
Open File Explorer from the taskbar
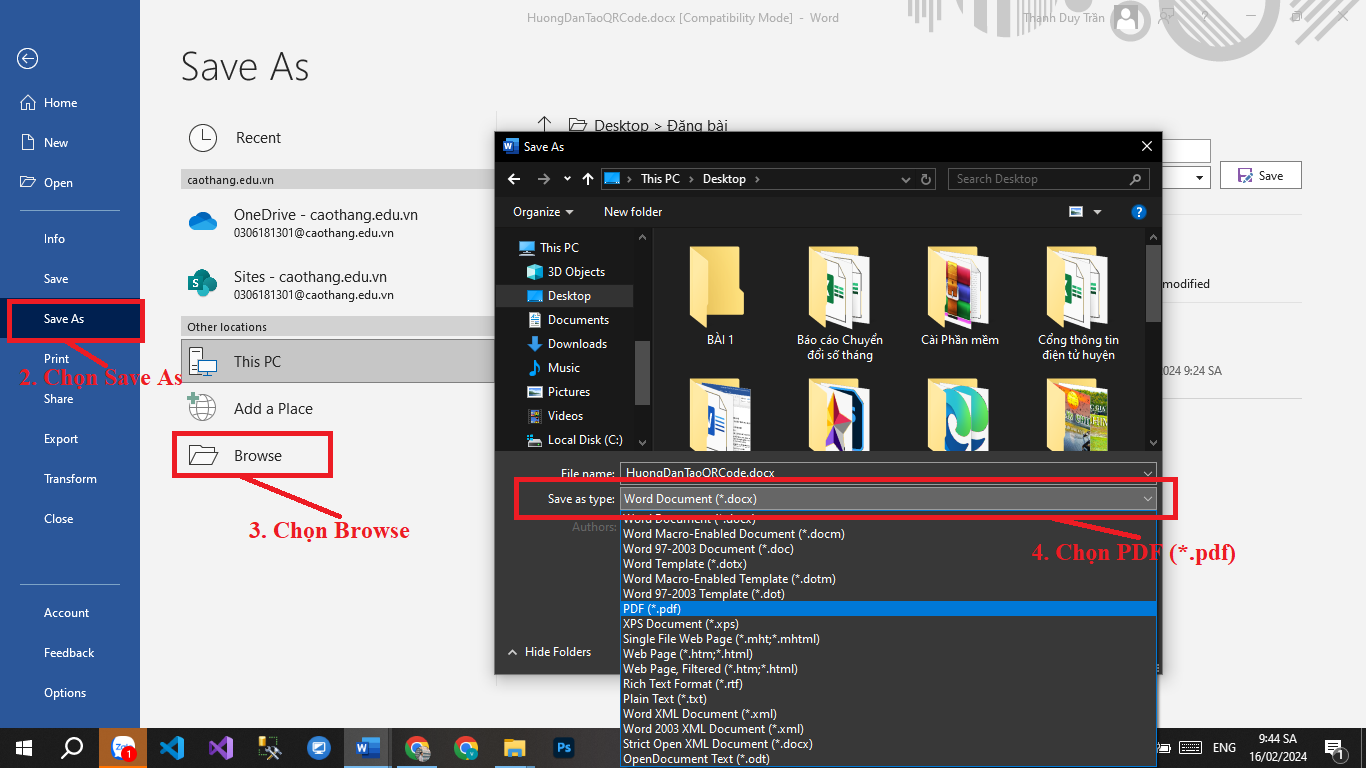click(514, 748)
